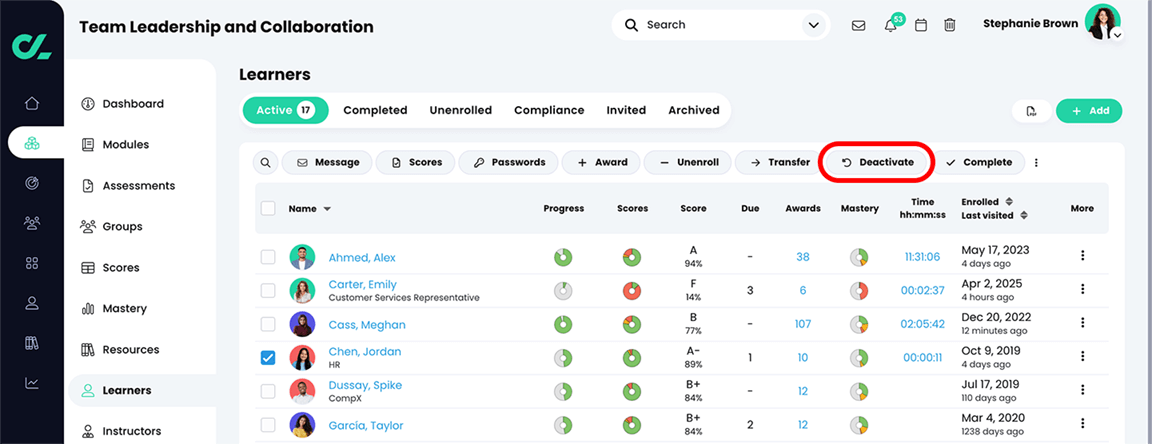Open More menu for García, Taylor
The height and width of the screenshot is (444, 1152).
click(x=1082, y=423)
